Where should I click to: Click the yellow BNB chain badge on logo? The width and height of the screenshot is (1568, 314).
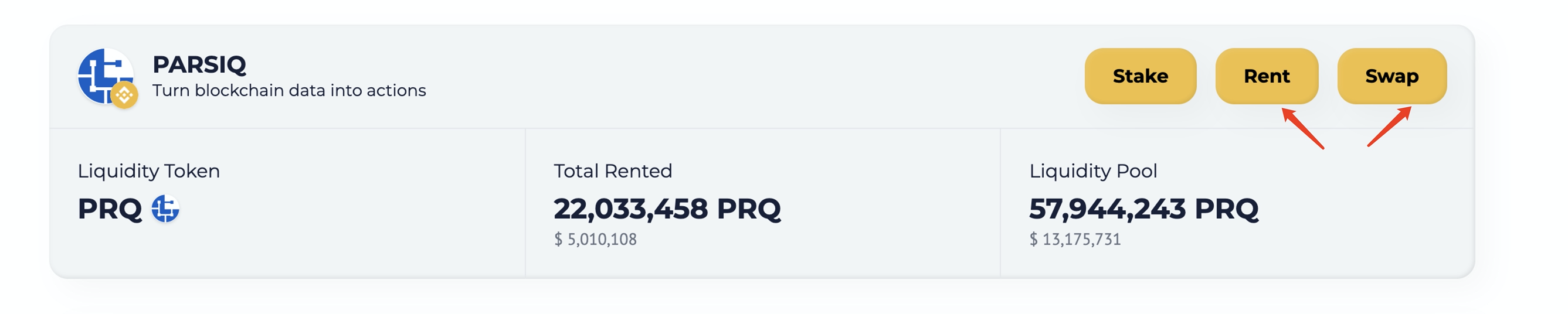(124, 95)
